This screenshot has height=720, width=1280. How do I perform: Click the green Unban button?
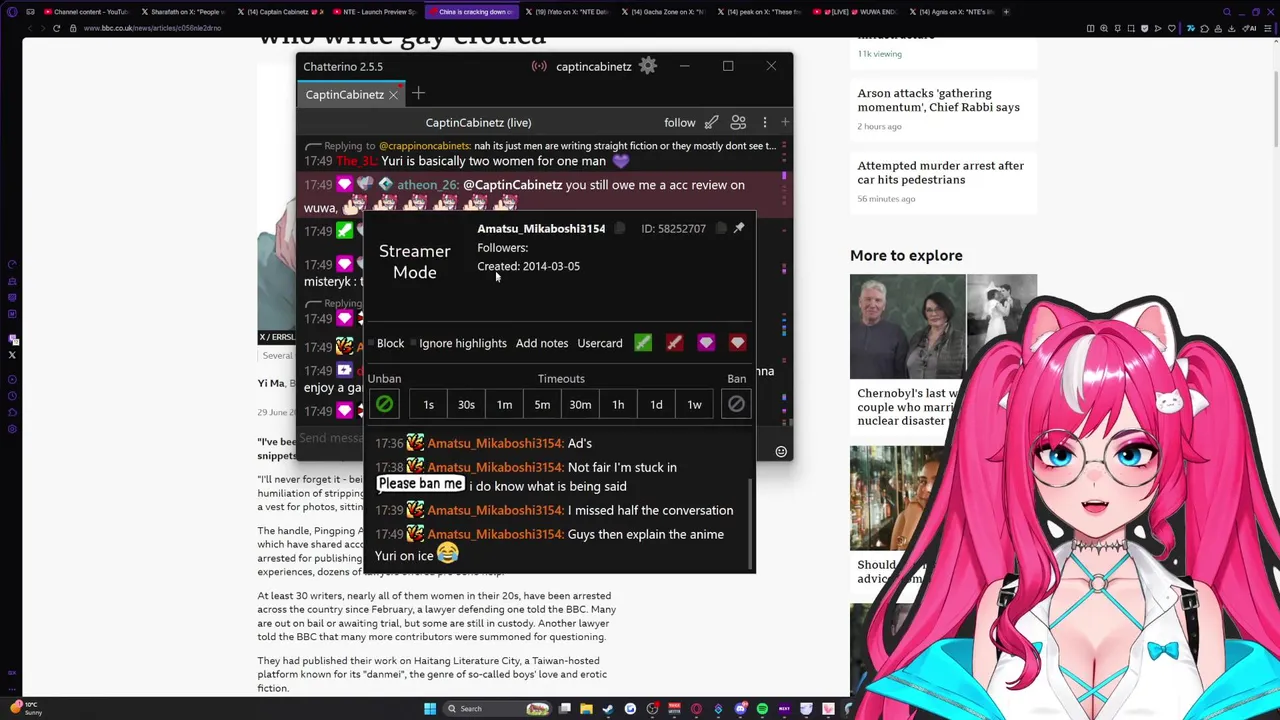point(384,404)
